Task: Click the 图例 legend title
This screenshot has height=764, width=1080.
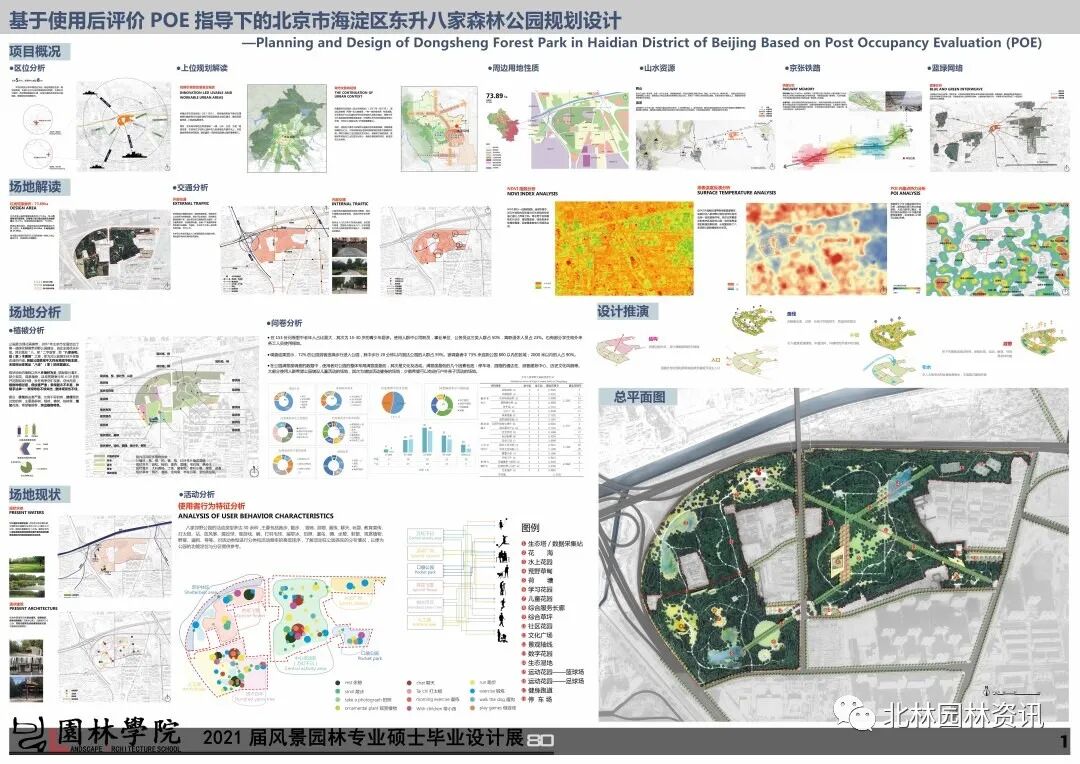Action: pos(530,528)
